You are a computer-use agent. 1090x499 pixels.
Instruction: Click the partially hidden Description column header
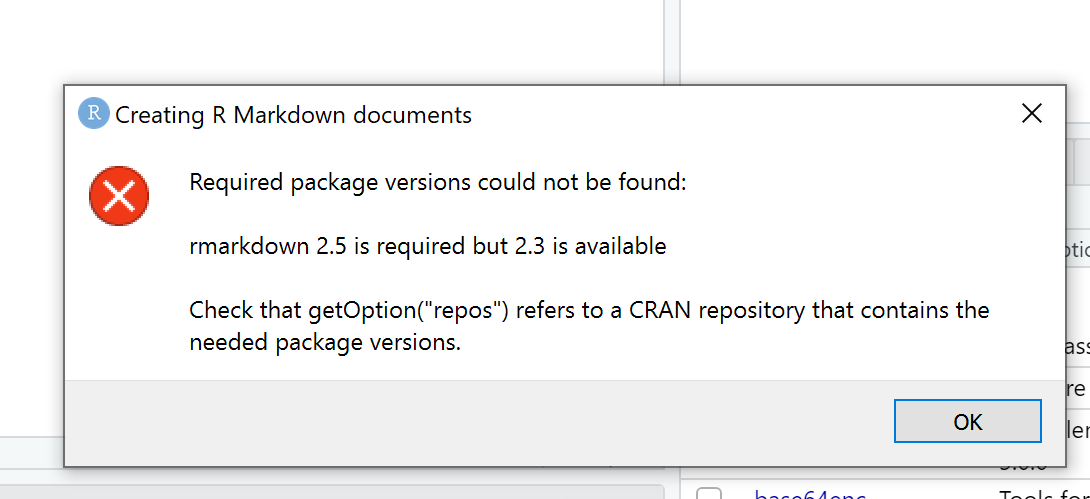pyautogui.click(x=1078, y=250)
